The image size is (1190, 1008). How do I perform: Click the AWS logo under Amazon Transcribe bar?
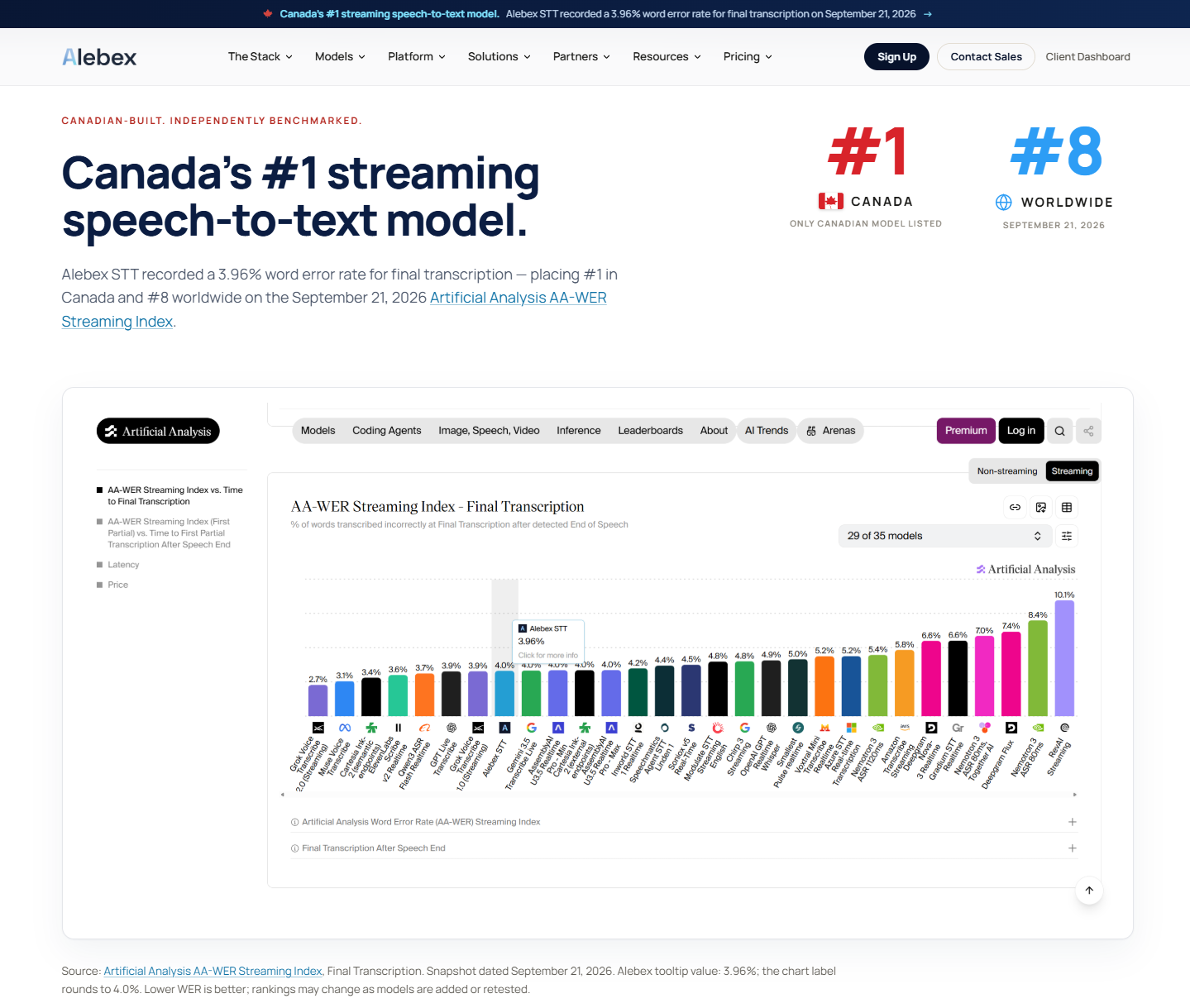[x=905, y=728]
